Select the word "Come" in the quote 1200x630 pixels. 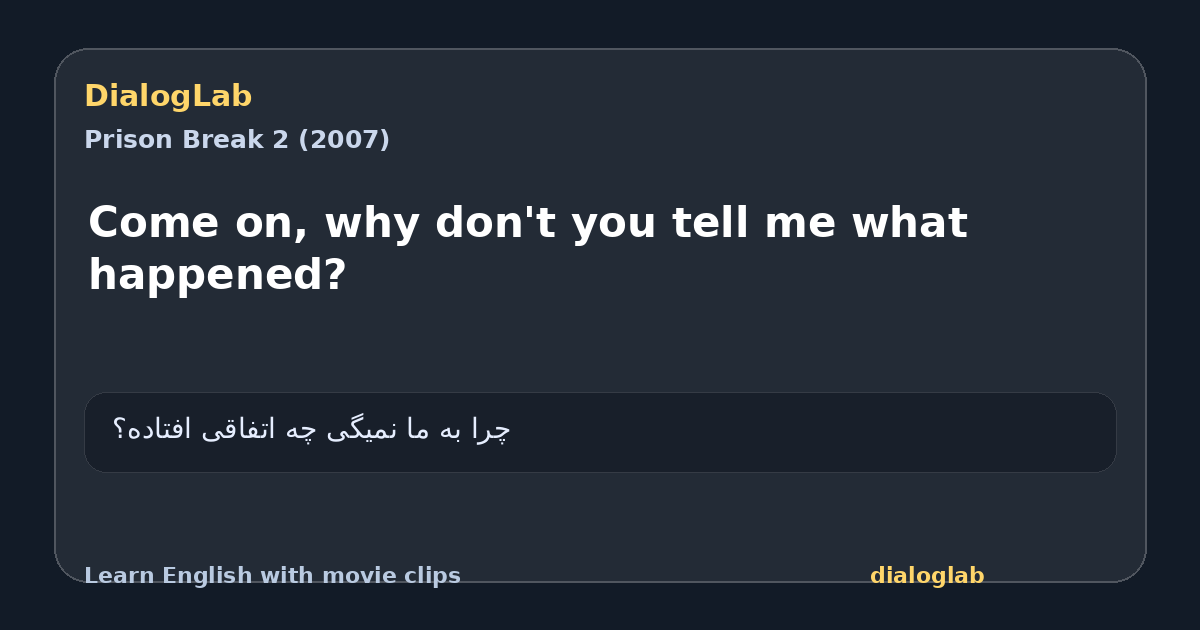153,223
